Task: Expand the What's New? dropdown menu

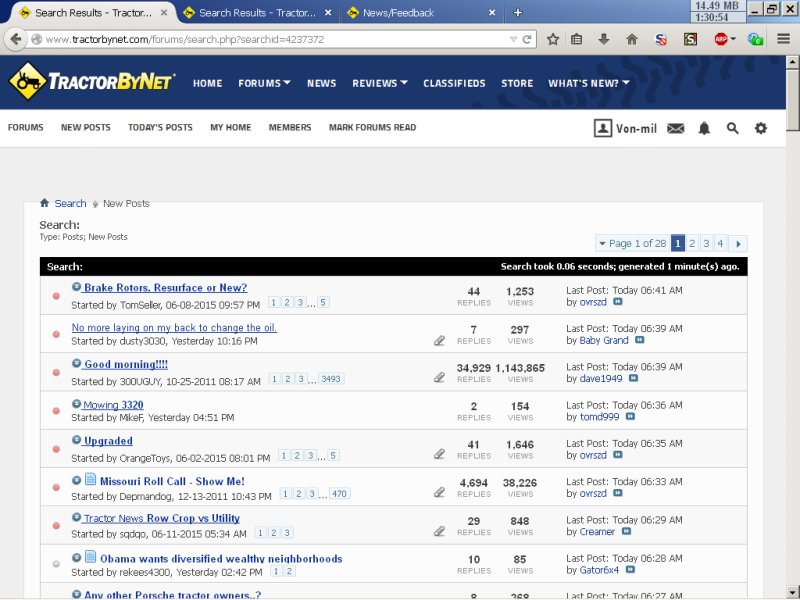Action: click(x=588, y=83)
